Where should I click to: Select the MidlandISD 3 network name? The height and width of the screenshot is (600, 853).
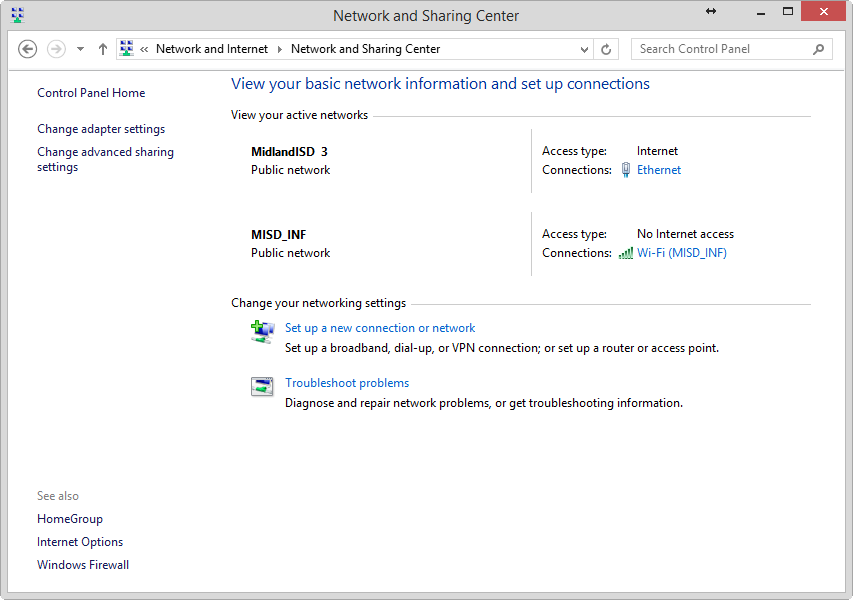point(289,152)
